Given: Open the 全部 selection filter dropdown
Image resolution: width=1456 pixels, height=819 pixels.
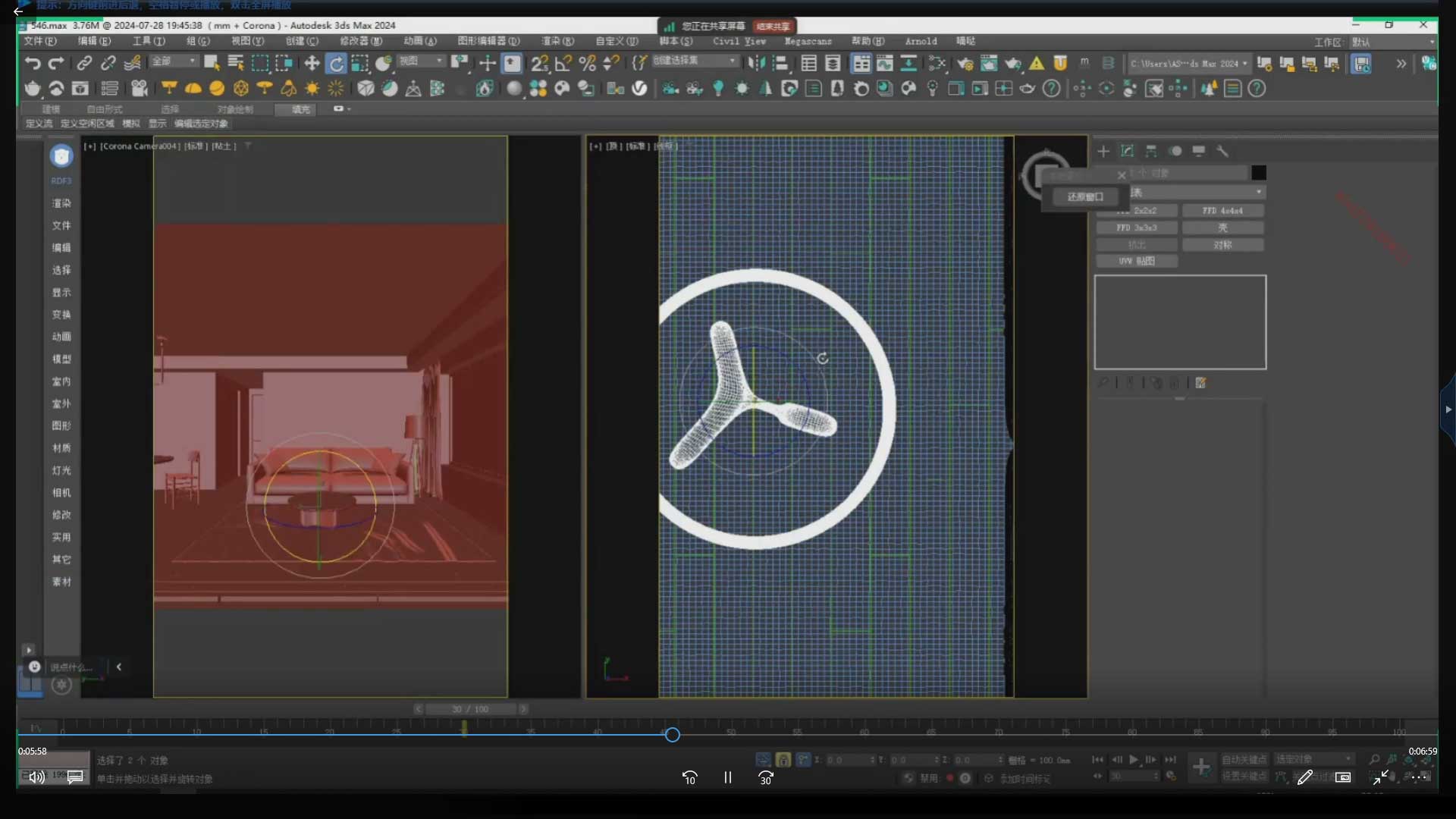Looking at the screenshot, I should click(x=174, y=61).
